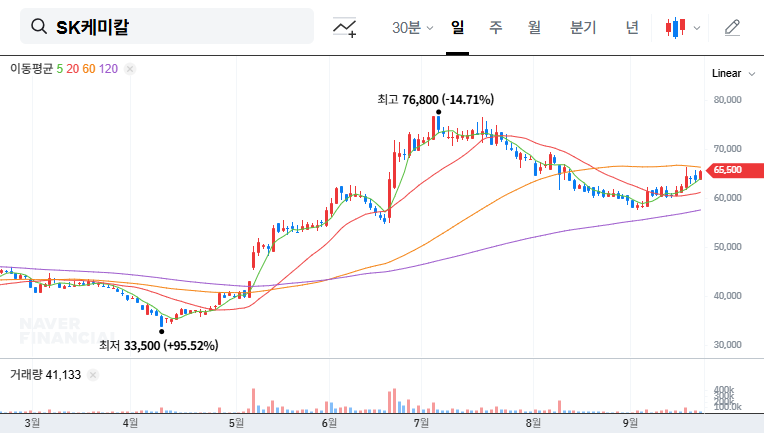
Task: Open the add indicator chart icon
Action: [344, 27]
